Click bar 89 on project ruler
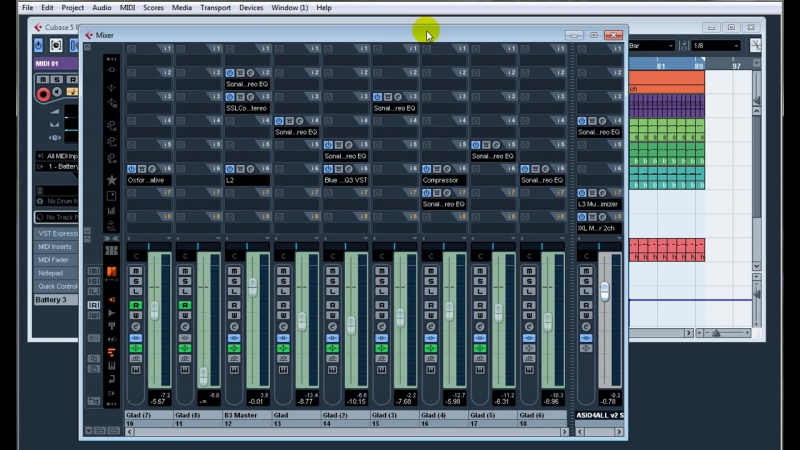Screen dimensions: 800x450 pyautogui.click(x=698, y=66)
